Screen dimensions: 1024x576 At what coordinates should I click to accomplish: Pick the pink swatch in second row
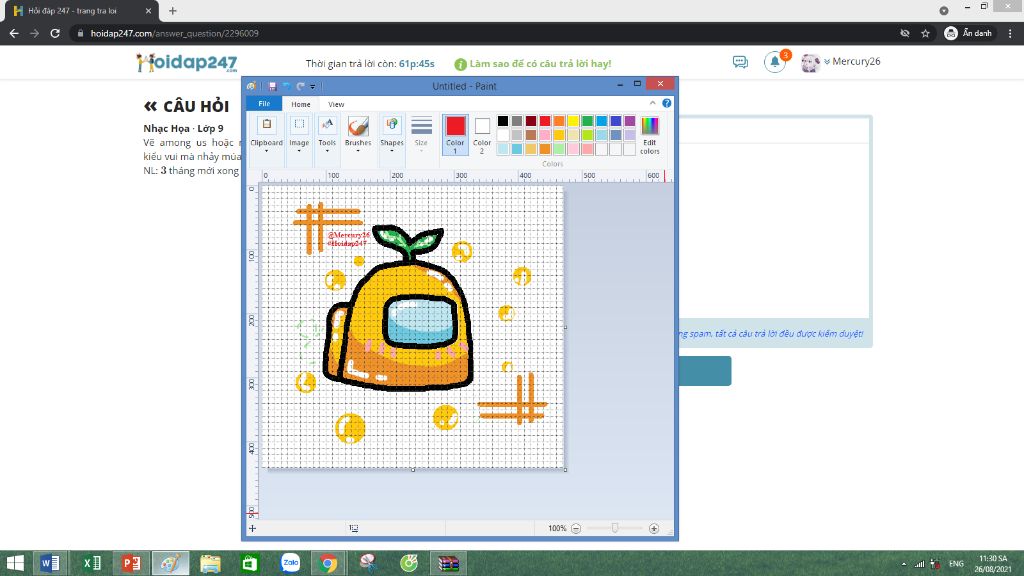click(545, 135)
